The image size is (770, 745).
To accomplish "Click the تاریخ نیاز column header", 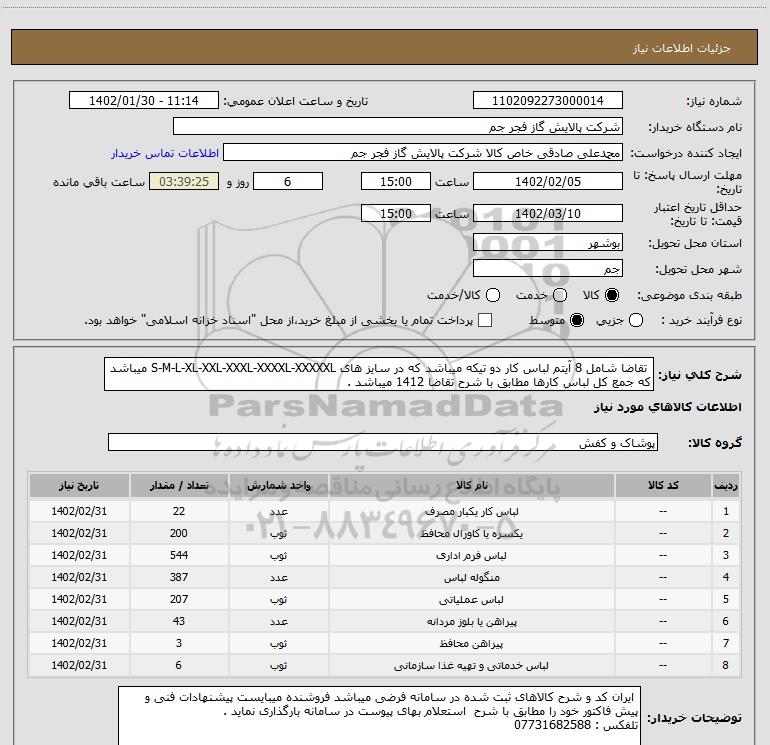I will coord(79,485).
